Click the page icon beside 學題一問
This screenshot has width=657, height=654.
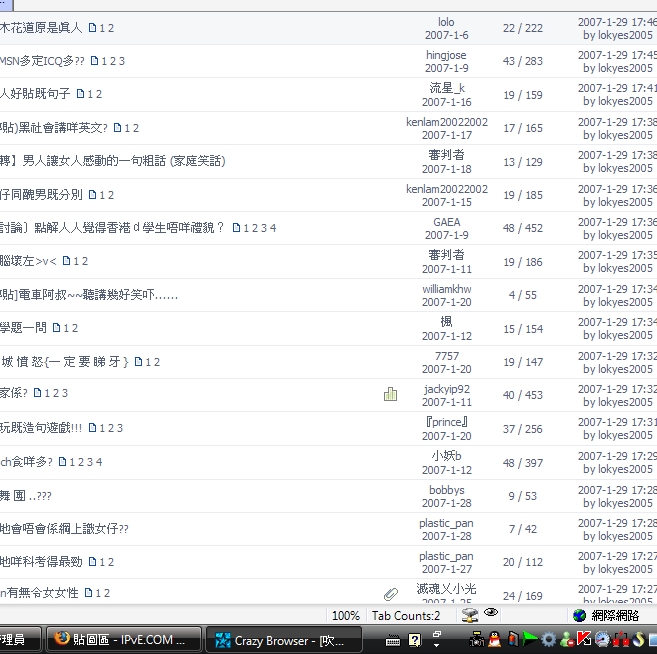point(56,328)
